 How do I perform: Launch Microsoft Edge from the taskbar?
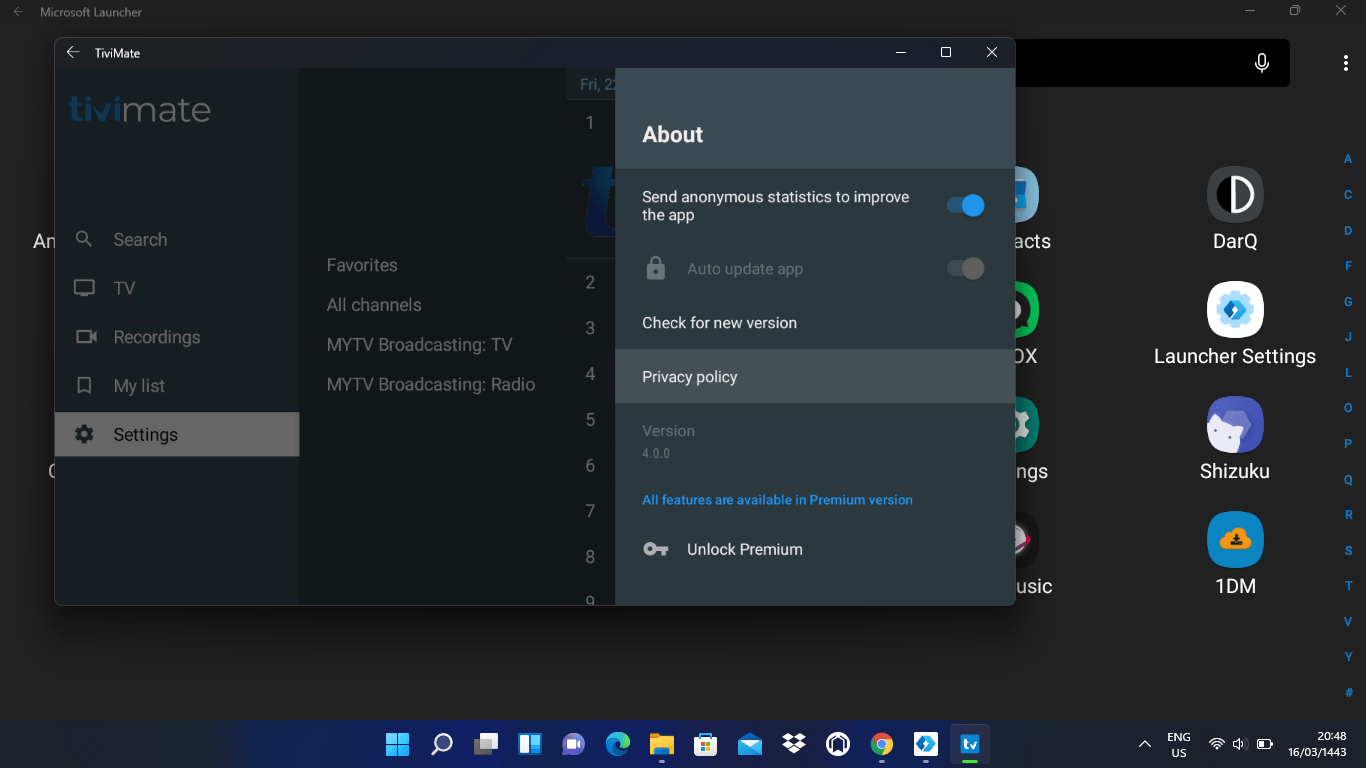point(617,744)
